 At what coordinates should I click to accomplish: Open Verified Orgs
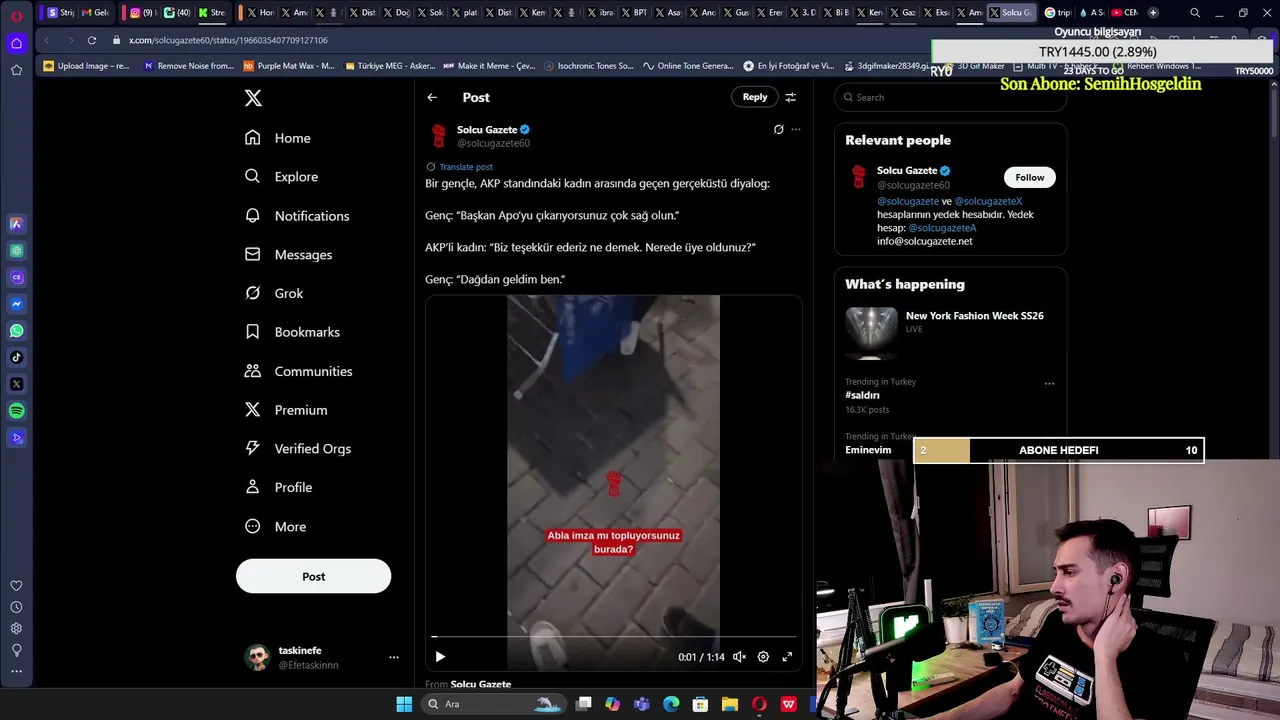pos(297,449)
